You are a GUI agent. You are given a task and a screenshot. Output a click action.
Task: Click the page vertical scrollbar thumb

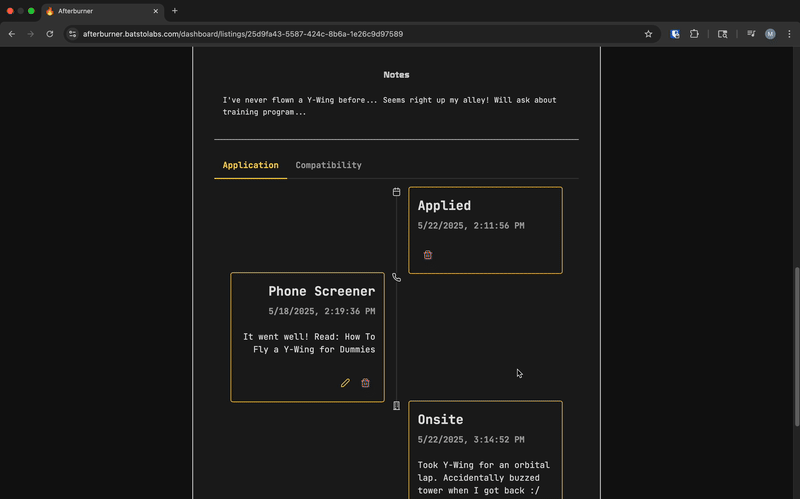point(797,347)
